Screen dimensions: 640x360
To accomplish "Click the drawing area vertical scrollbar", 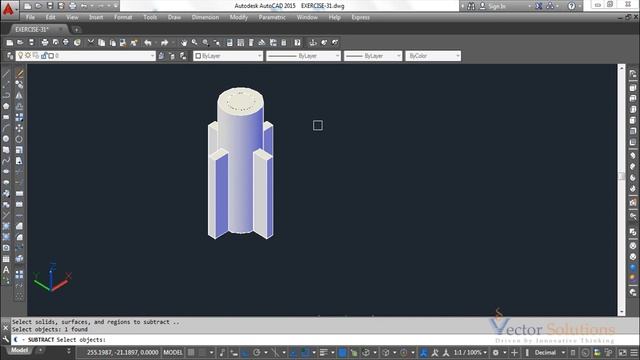I will pos(622,190).
